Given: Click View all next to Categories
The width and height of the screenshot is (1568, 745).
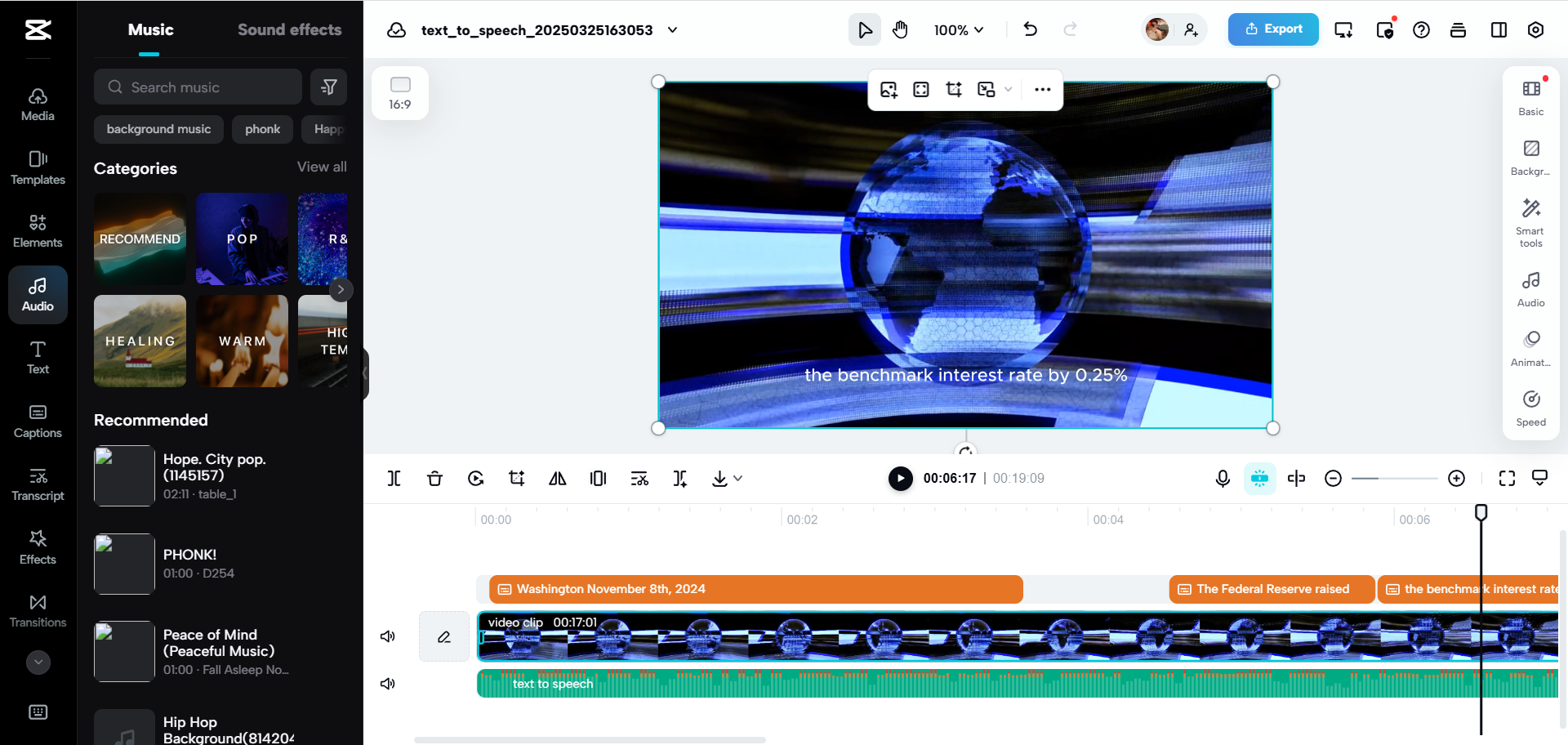Looking at the screenshot, I should (321, 167).
